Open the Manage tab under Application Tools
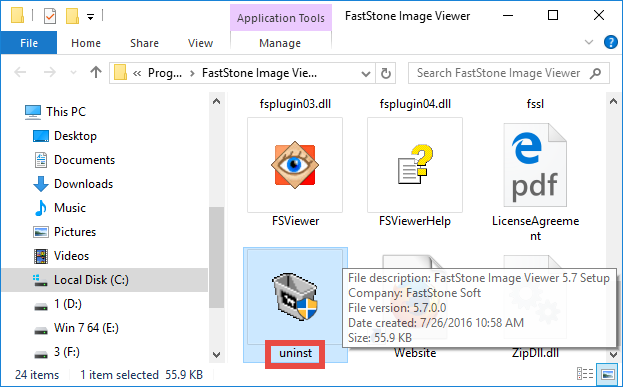623x387 pixels. 280,43
